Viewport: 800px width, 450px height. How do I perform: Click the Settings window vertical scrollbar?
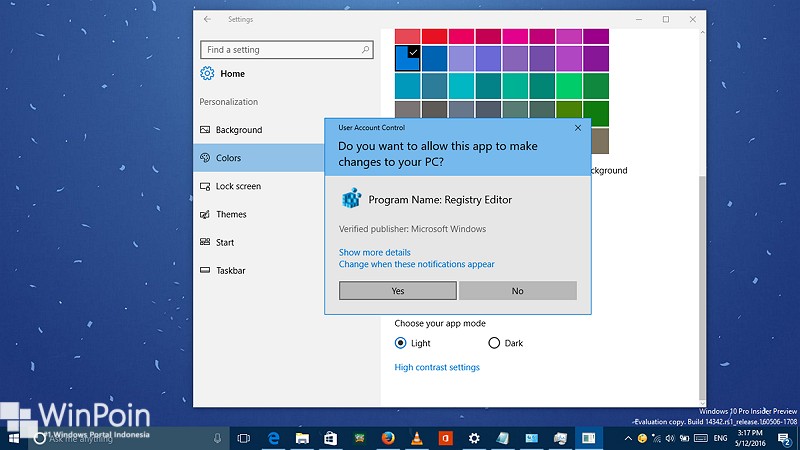click(x=702, y=288)
